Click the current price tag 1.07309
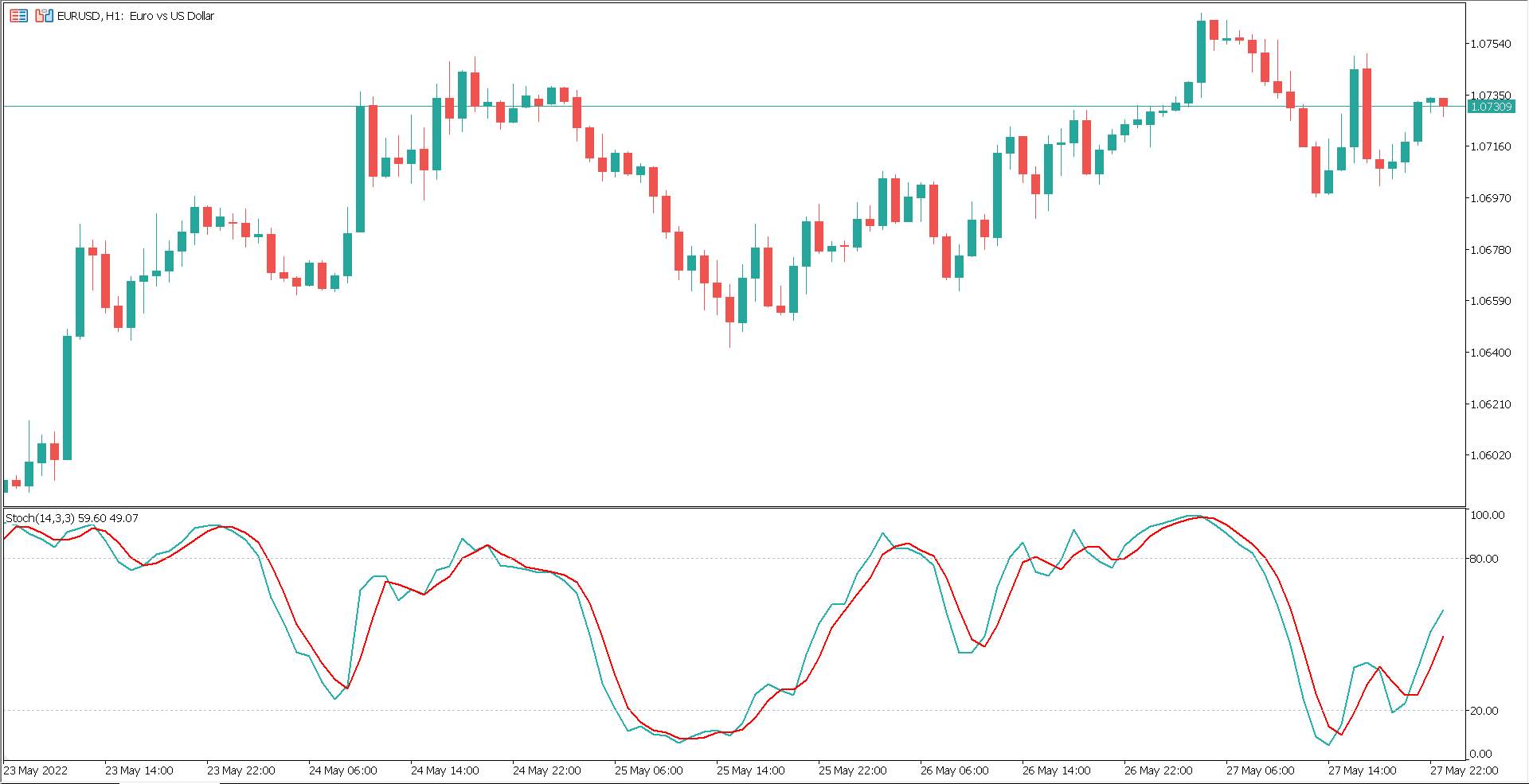This screenshot has width=1529, height=784. [x=1491, y=107]
